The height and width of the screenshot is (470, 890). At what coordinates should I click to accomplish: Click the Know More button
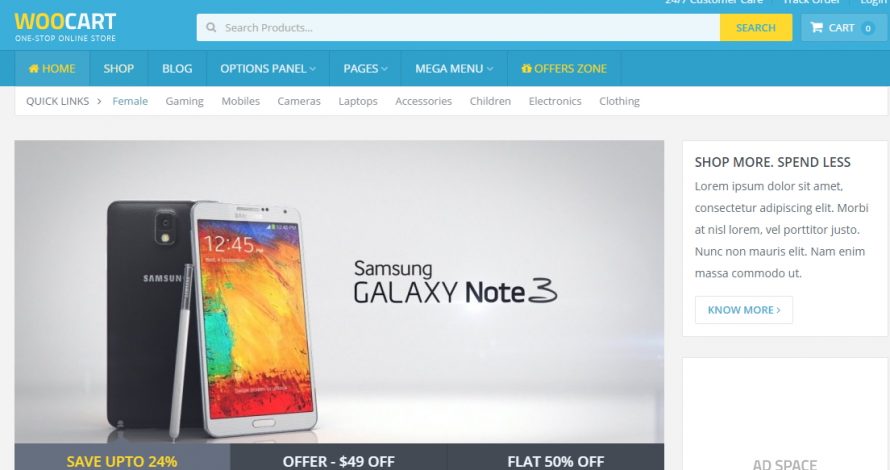pyautogui.click(x=744, y=310)
